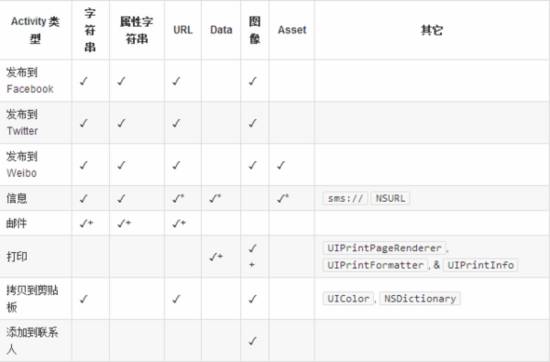Click the 添加到联系人 row's 图像 checkmark

[253, 341]
